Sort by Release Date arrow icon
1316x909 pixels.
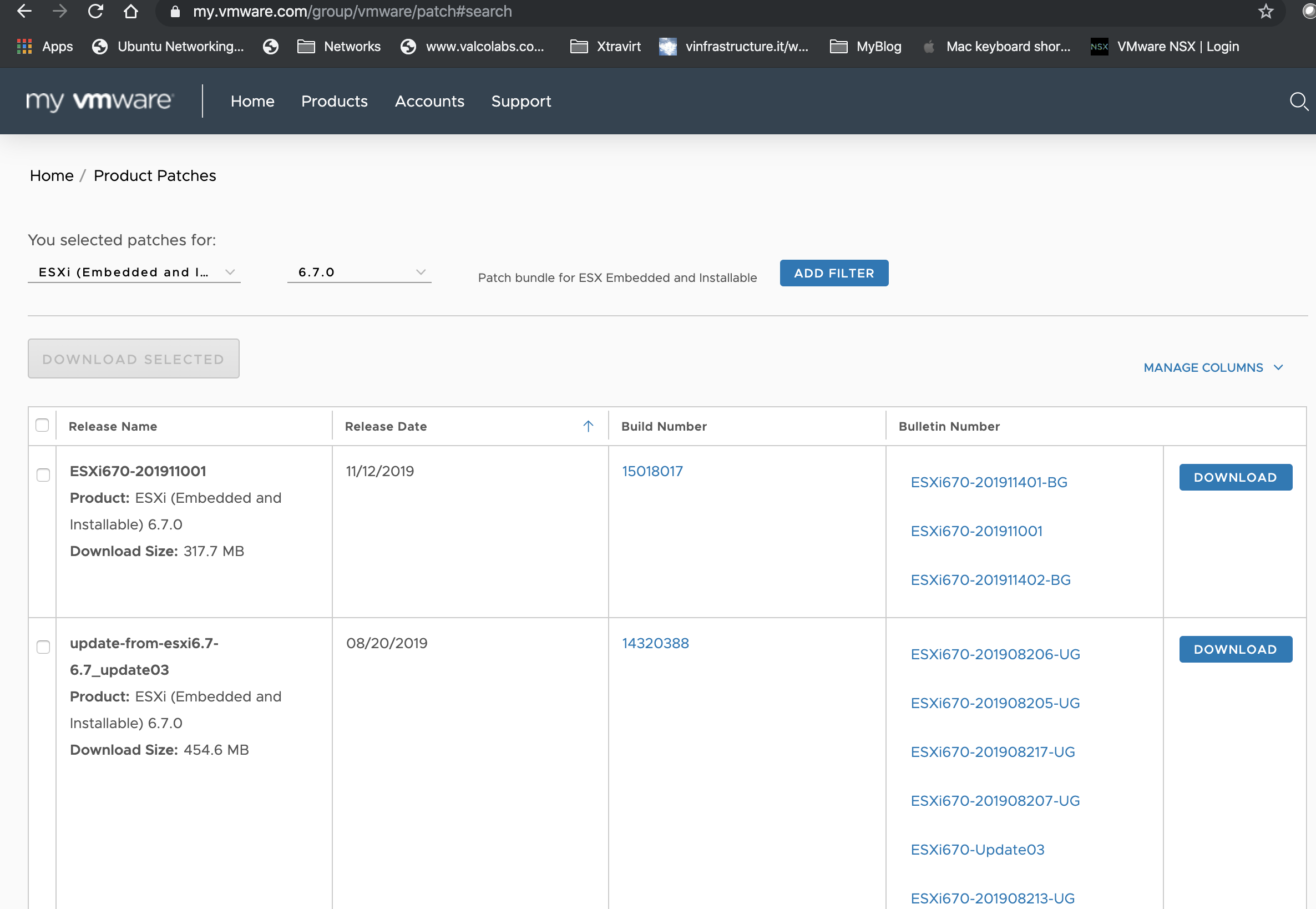[588, 426]
